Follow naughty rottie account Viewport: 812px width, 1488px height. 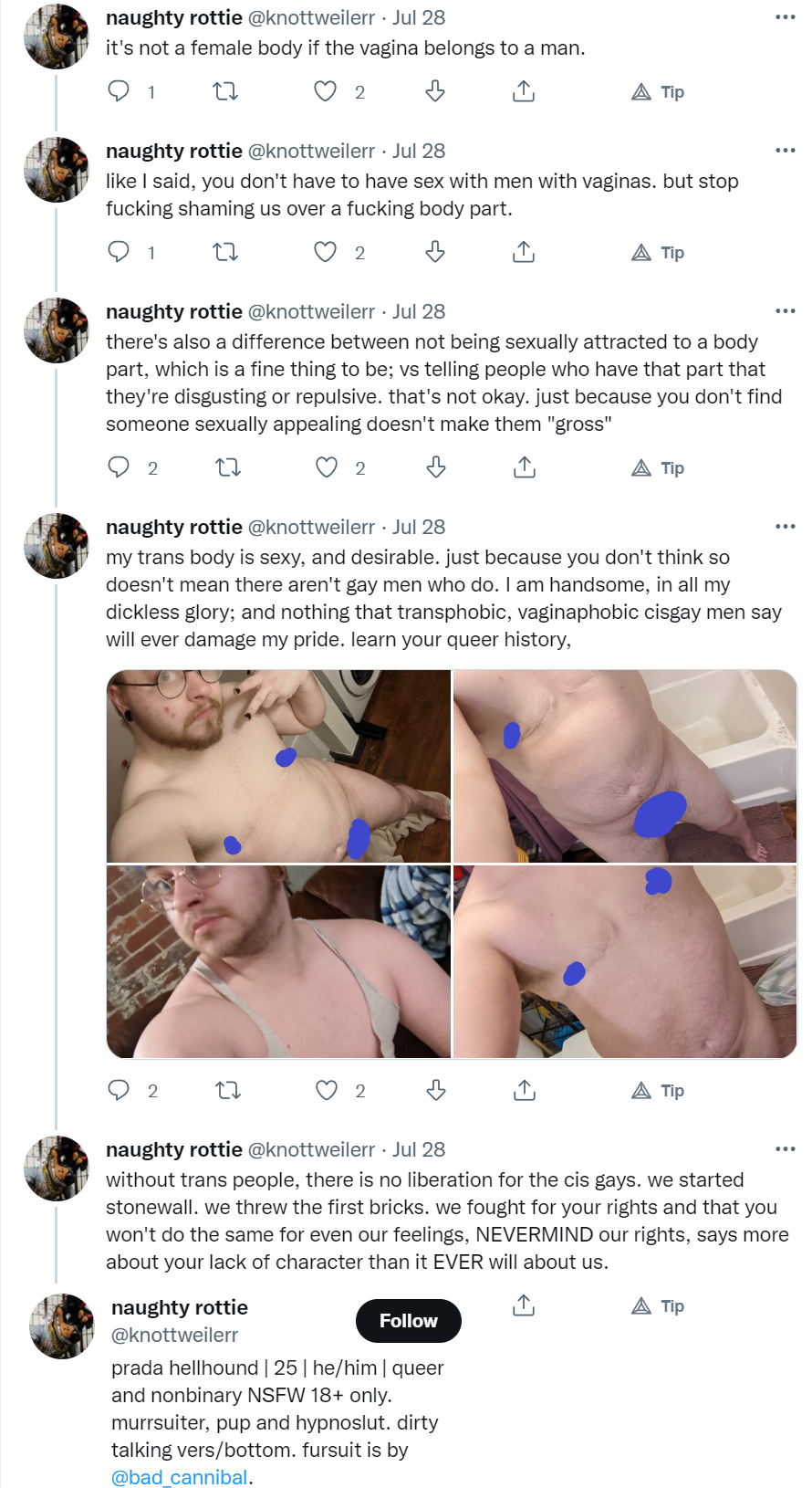tap(409, 1321)
